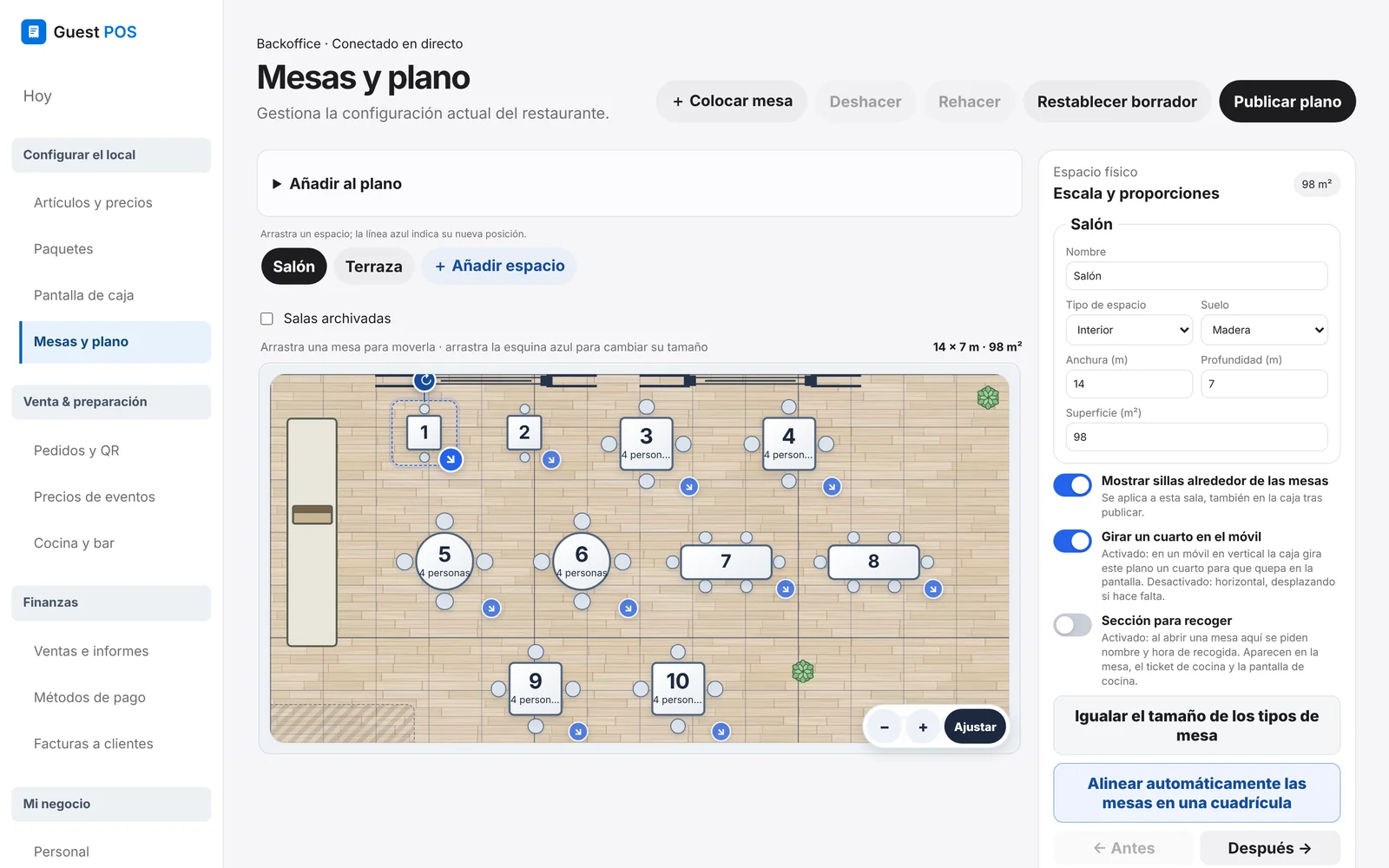Image resolution: width=1389 pixels, height=868 pixels.
Task: Open Artículos y precios in sidebar
Action: 93,202
